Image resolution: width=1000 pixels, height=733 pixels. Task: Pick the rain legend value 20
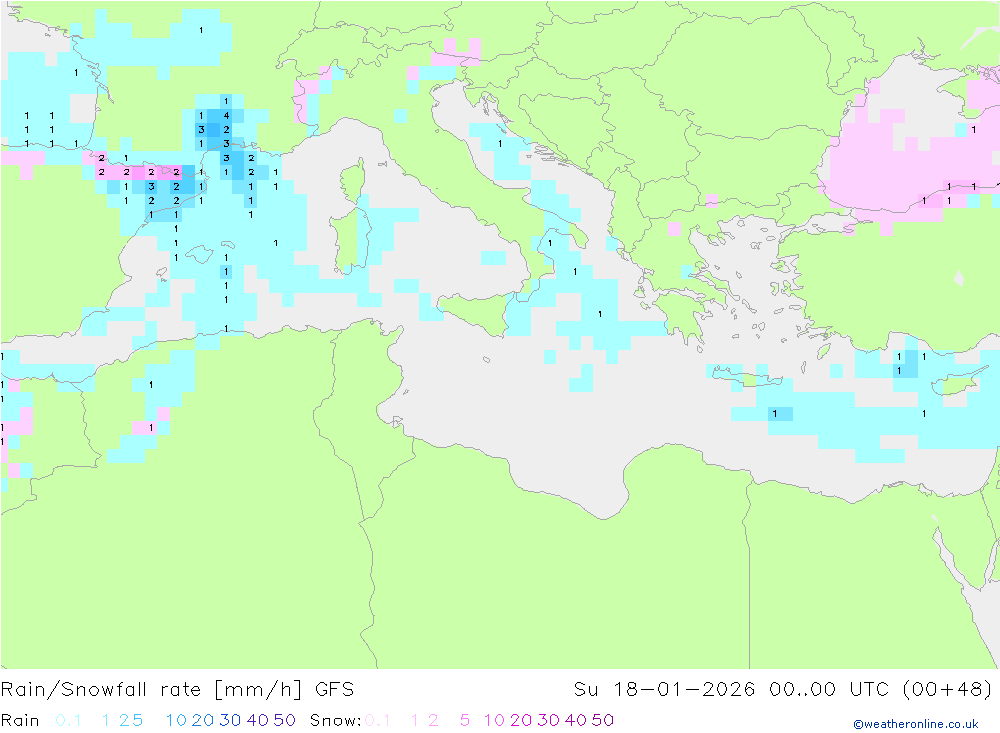(203, 720)
